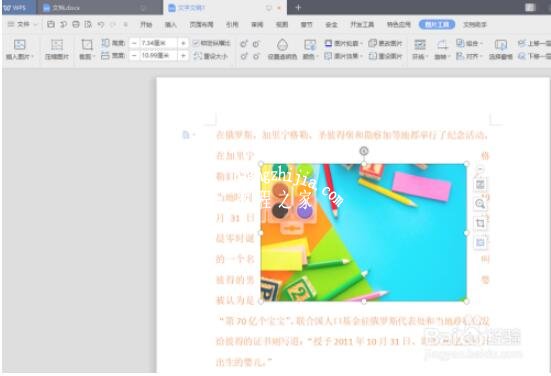Open the Color (颜色) dropdown

[x=310, y=49]
